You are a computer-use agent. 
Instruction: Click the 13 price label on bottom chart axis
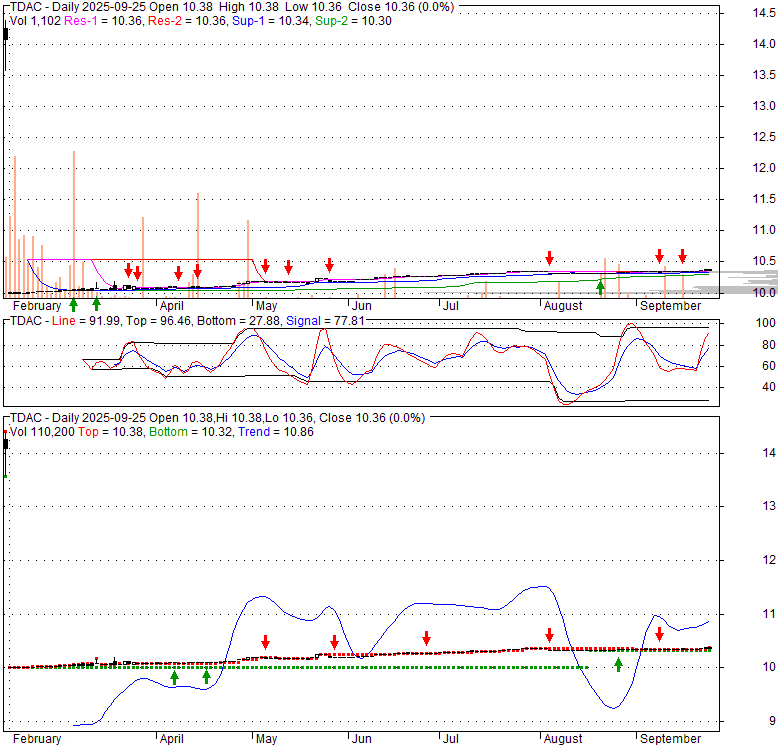click(769, 506)
